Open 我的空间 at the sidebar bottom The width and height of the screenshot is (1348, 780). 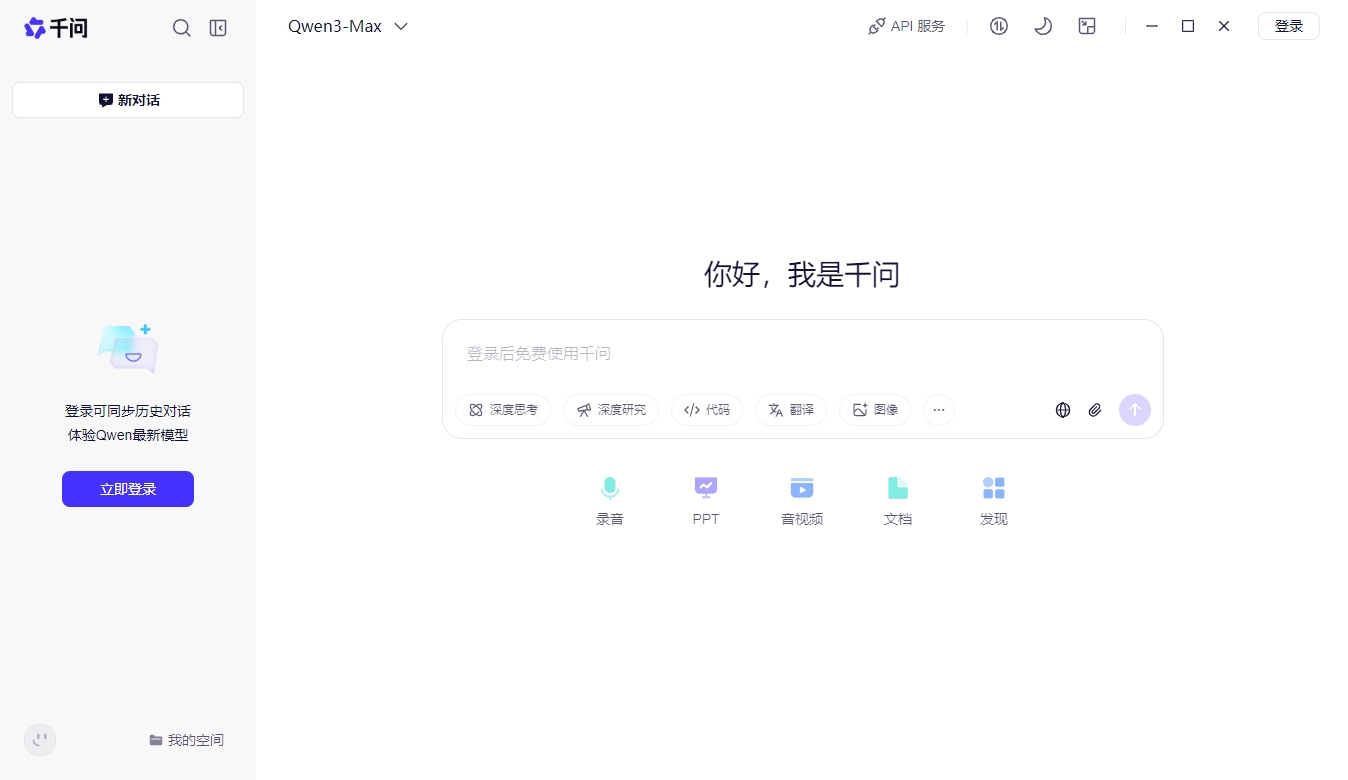pos(186,740)
